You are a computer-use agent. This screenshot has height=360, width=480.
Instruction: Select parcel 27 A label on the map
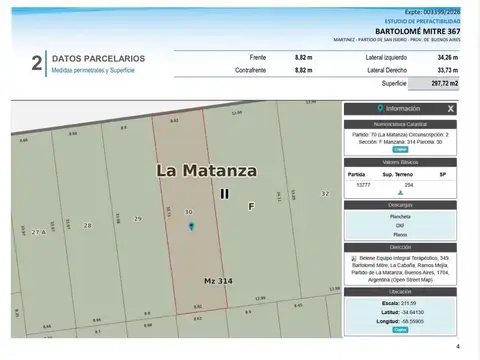(x=39, y=232)
